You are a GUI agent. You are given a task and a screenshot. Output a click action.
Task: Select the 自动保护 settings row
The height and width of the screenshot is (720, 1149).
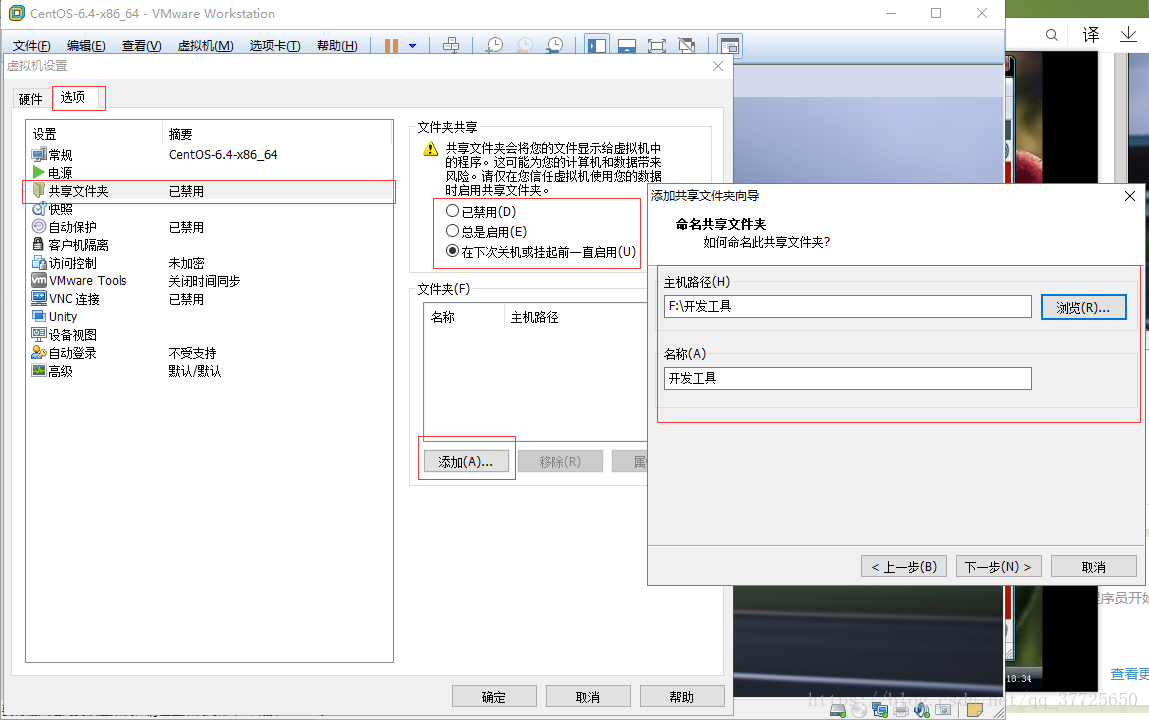(x=210, y=227)
